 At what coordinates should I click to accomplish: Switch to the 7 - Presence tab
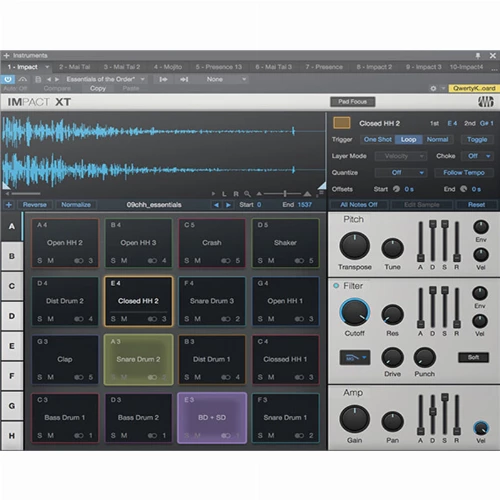click(324, 67)
